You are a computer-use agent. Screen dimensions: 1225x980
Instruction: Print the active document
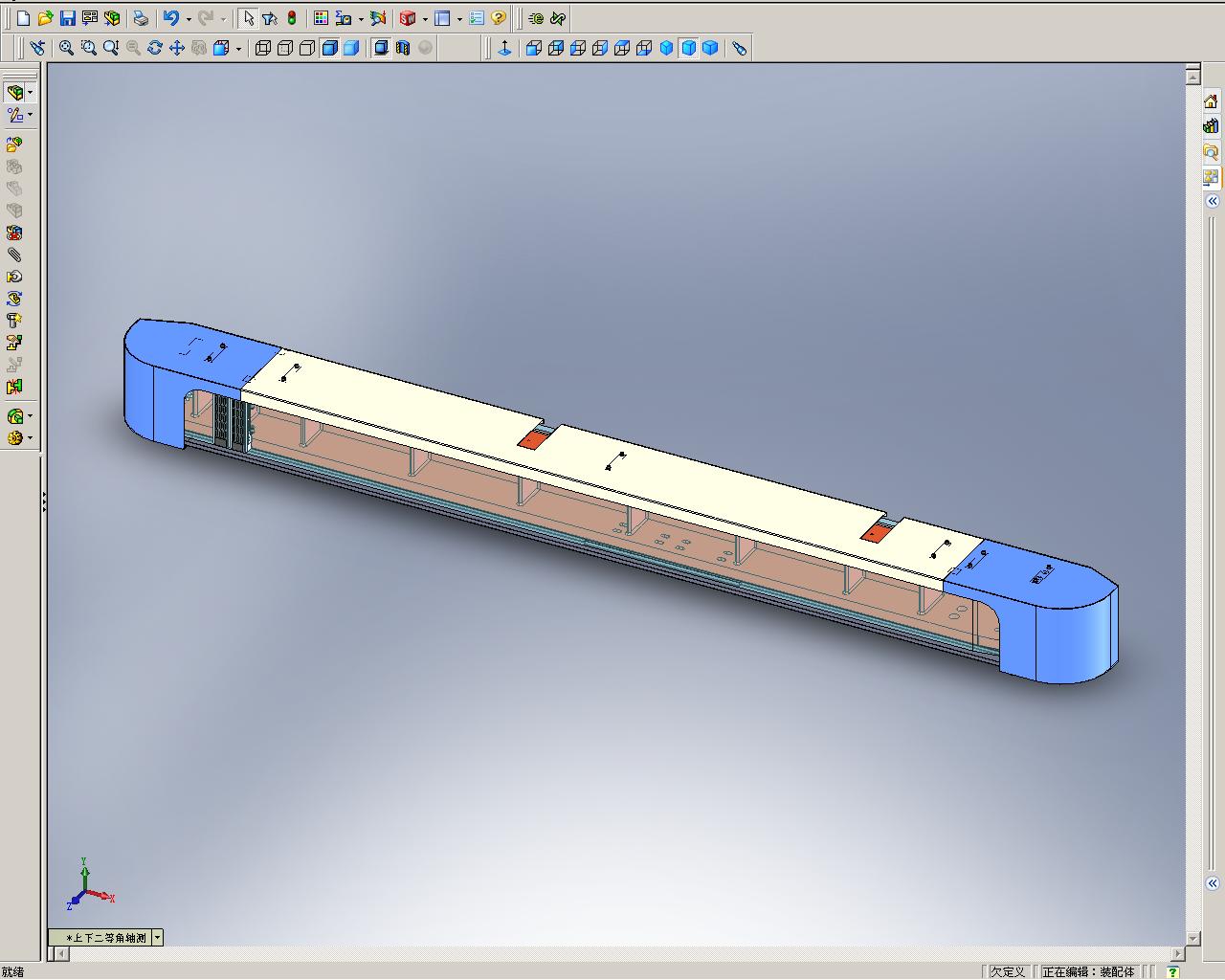coord(141,18)
